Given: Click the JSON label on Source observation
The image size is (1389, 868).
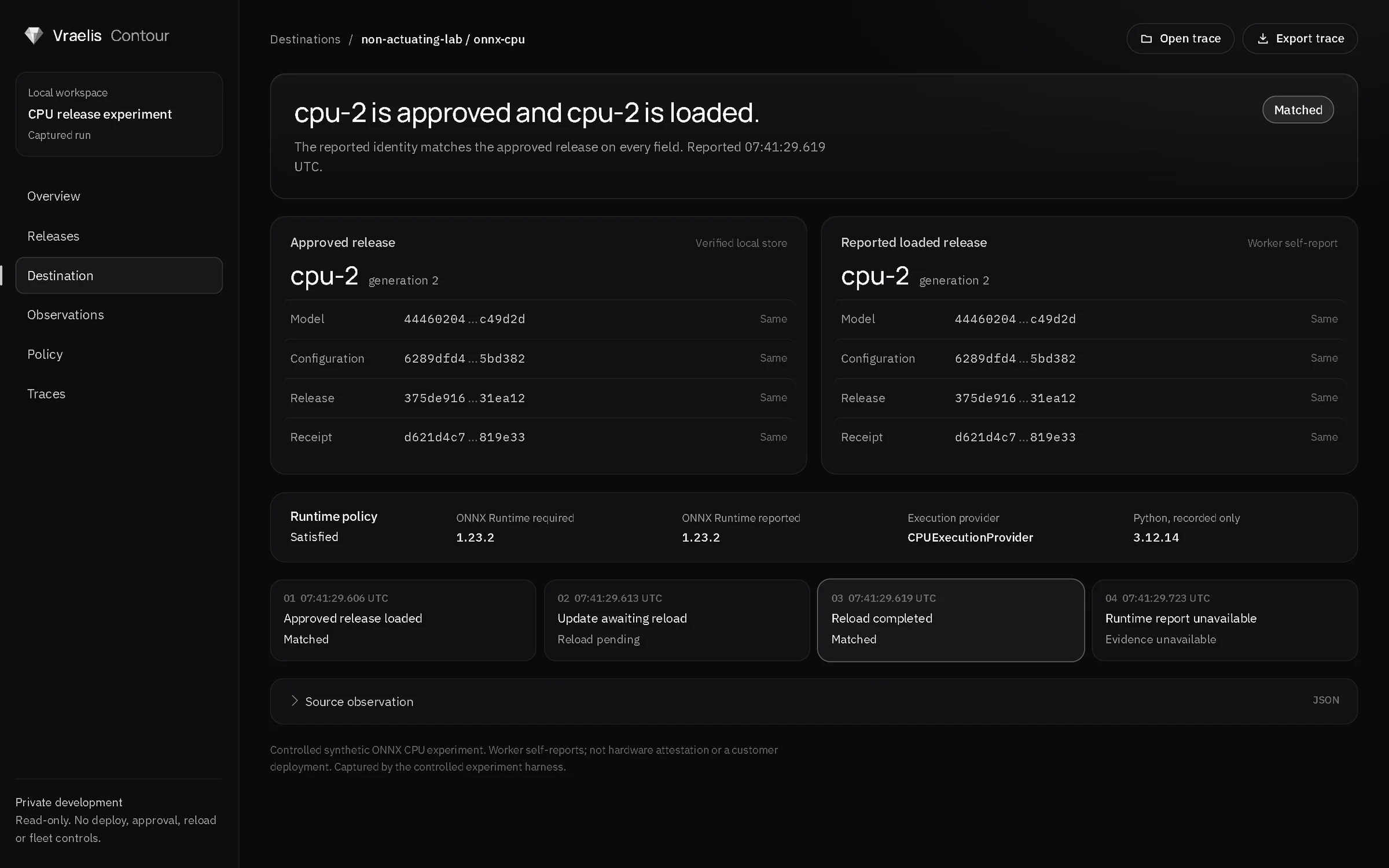Looking at the screenshot, I should tap(1325, 700).
